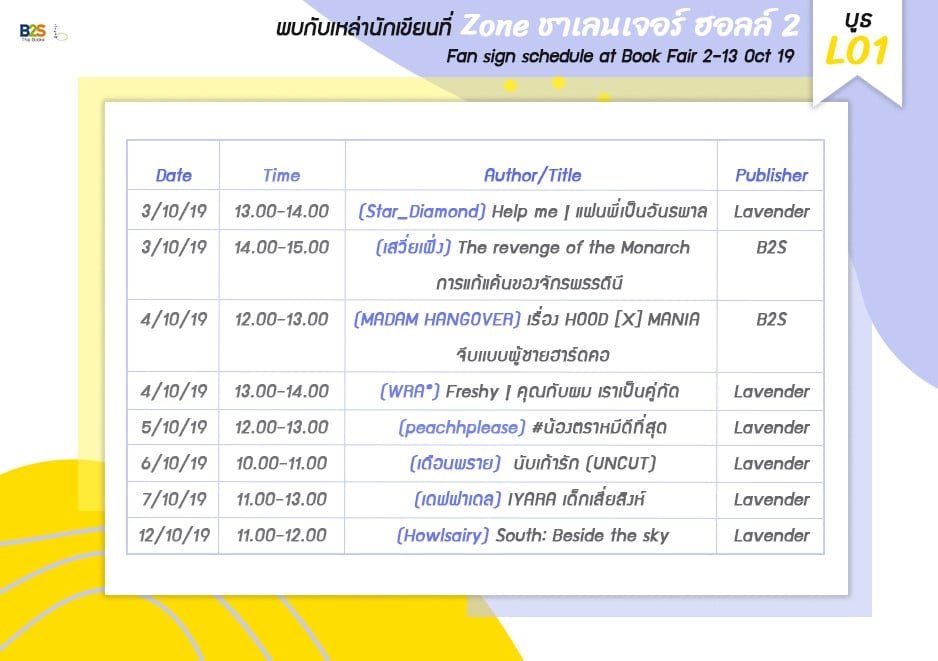Click the title "#น้องตราหมีดีที่สุด"

599,427
